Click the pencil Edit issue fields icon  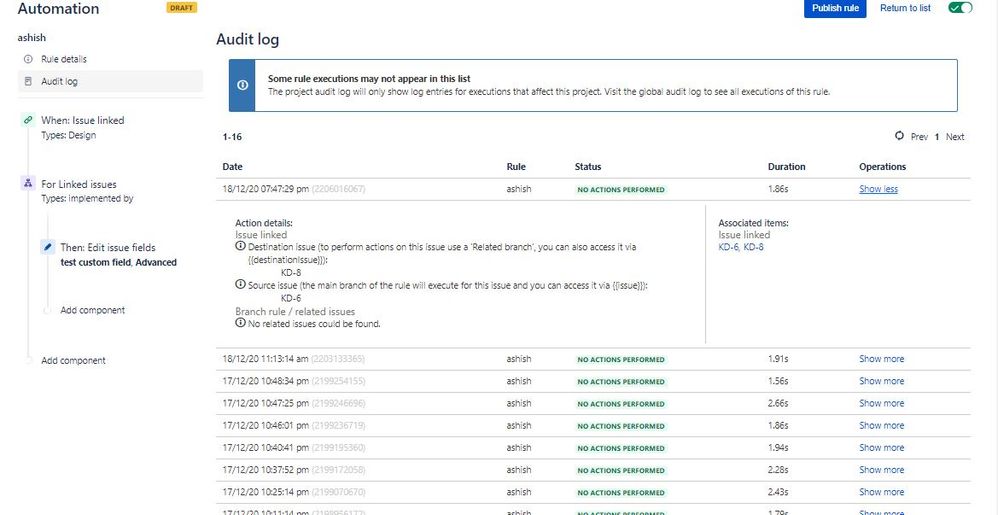[47, 247]
